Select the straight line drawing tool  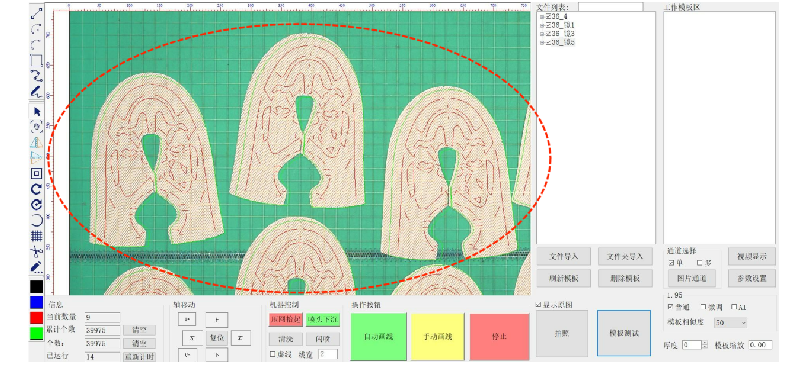click(36, 13)
